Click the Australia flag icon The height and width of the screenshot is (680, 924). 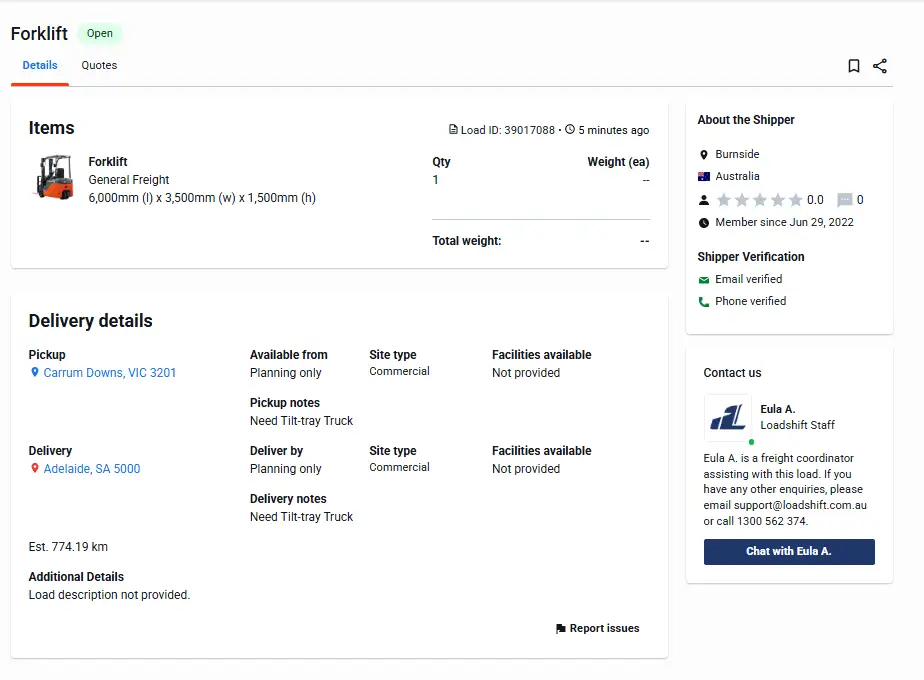[703, 177]
